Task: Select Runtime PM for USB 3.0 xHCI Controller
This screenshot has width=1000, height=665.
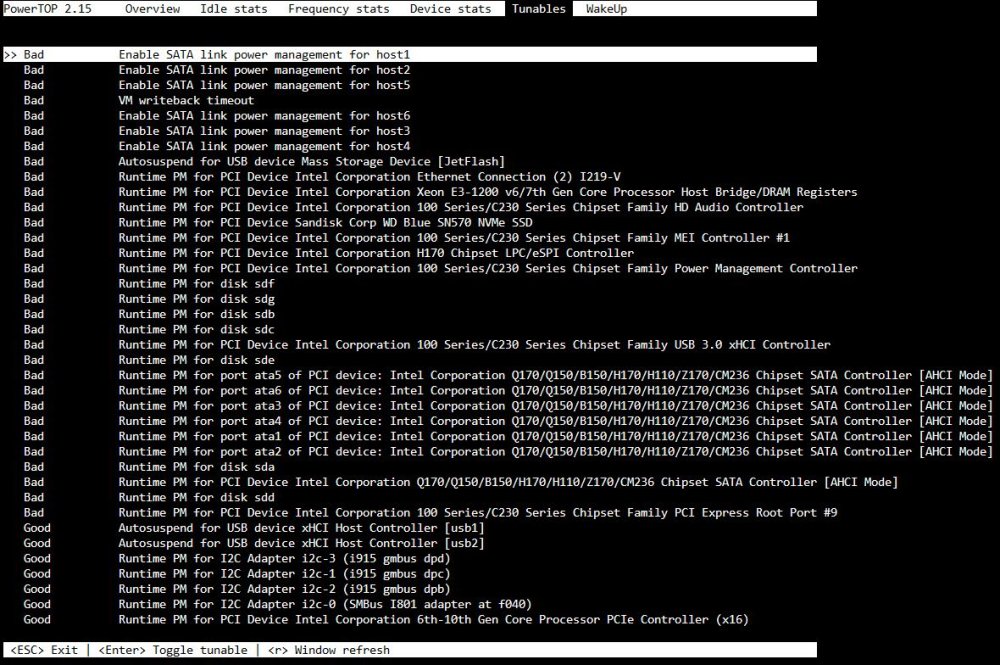Action: tap(427, 346)
